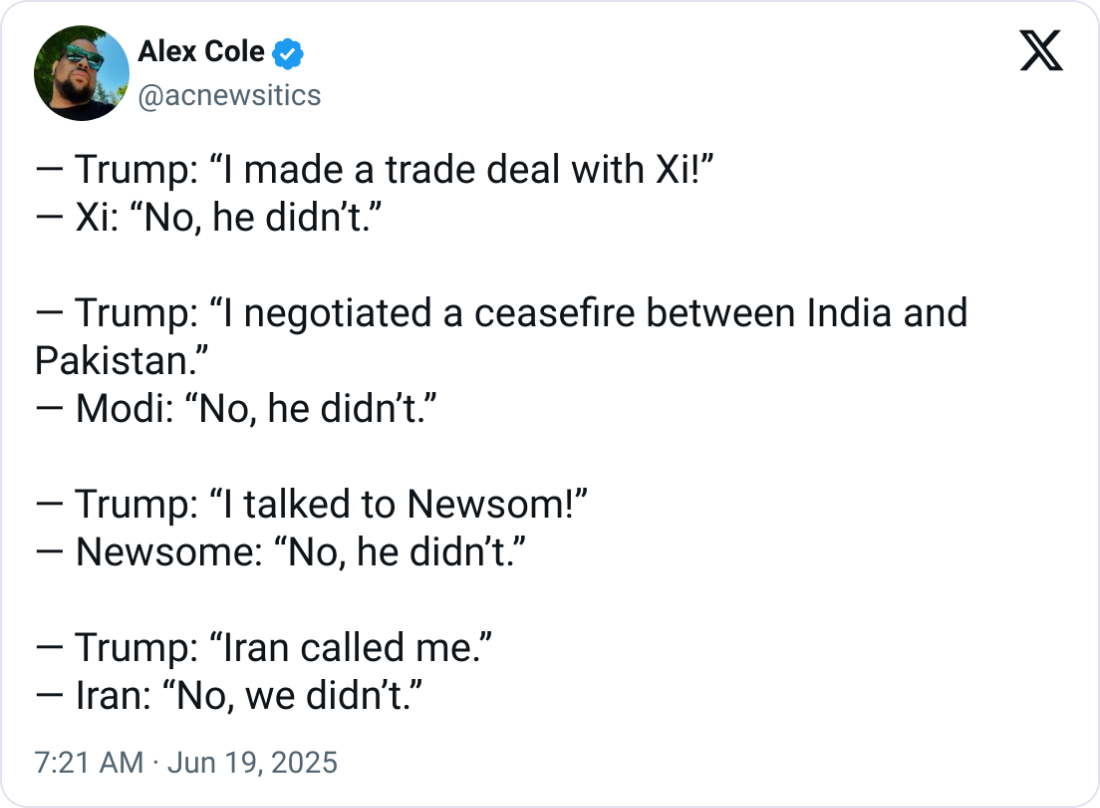Click the ceasefire between India line
The image size is (1100, 808).
point(500,314)
